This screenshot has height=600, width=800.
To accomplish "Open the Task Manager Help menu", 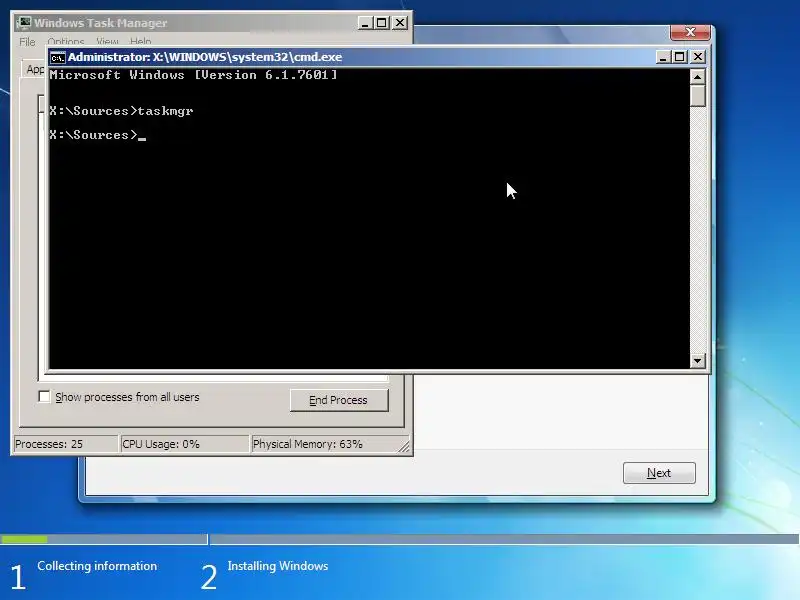I will 140,41.
